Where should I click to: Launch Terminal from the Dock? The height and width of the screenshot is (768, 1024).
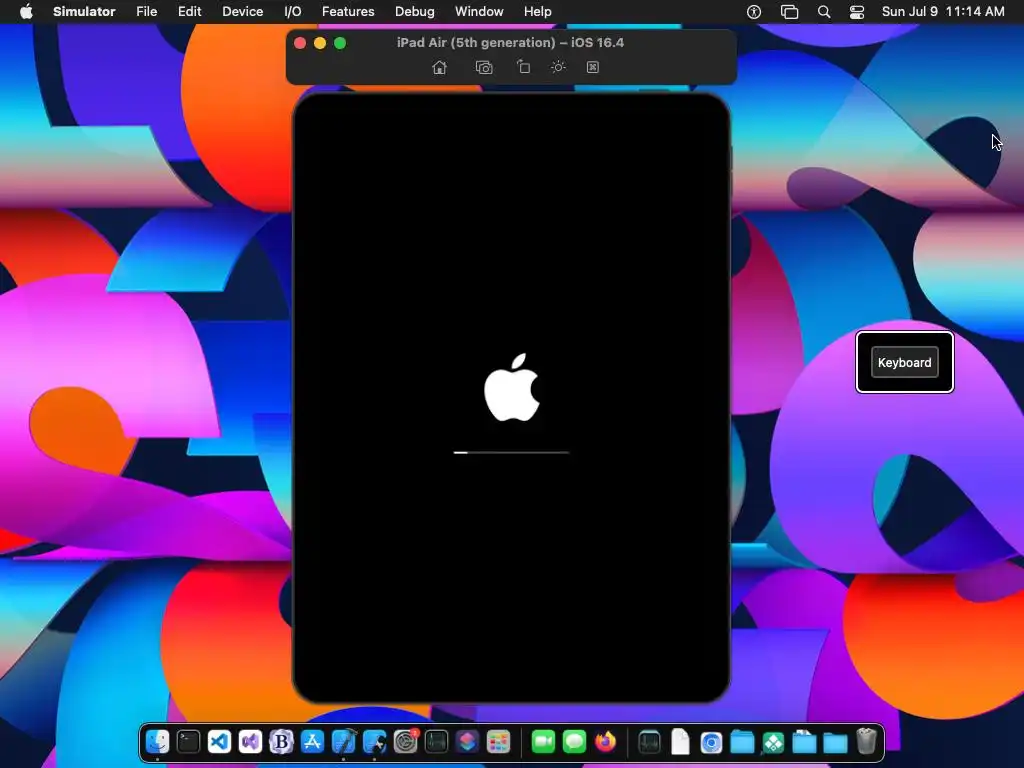pos(188,742)
